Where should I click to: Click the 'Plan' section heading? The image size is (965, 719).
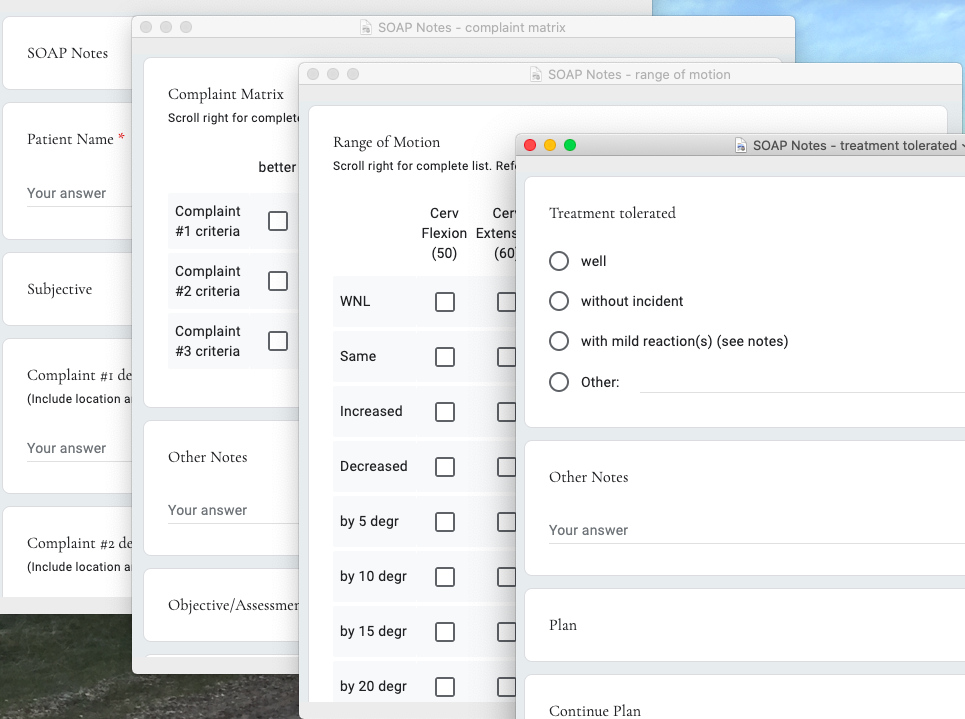pos(563,625)
